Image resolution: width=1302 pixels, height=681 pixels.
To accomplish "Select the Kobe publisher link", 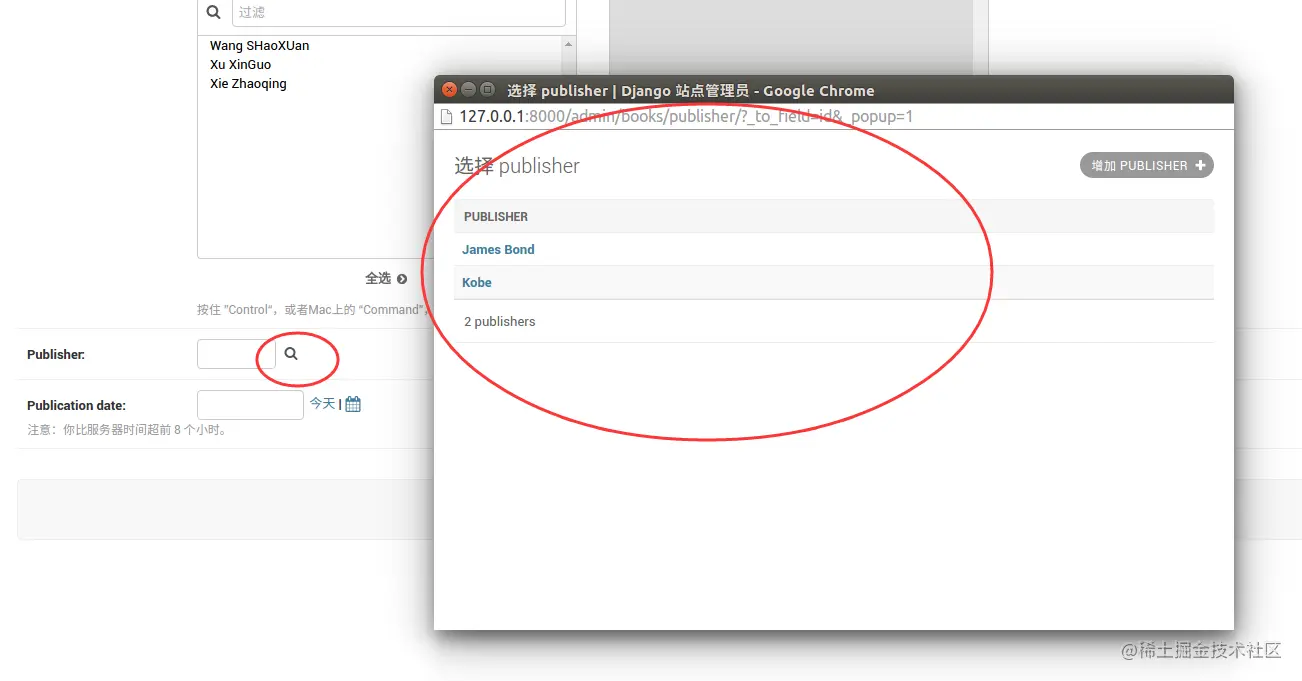I will 477,282.
